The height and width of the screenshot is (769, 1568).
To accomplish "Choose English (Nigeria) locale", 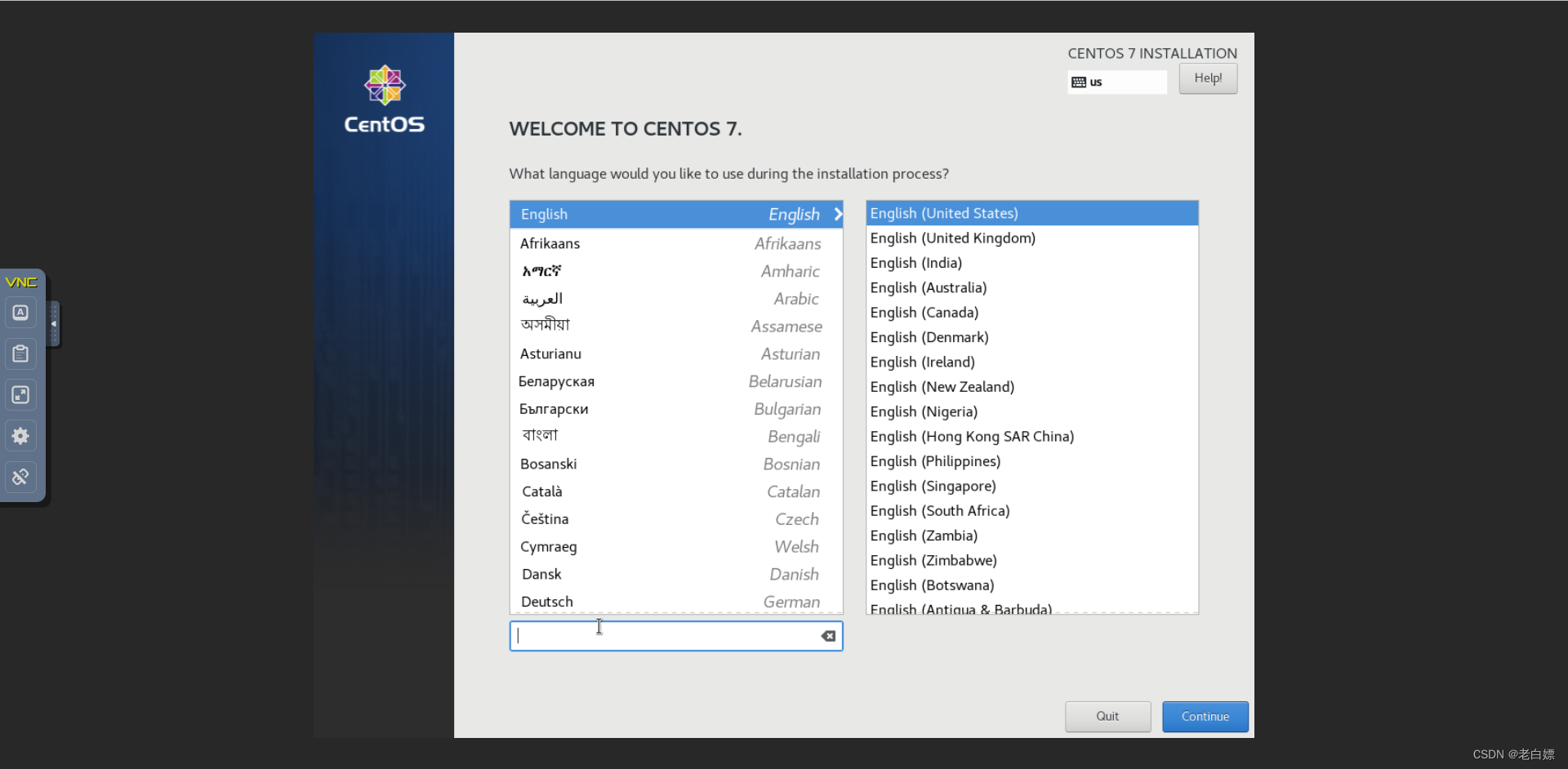I will point(1032,411).
